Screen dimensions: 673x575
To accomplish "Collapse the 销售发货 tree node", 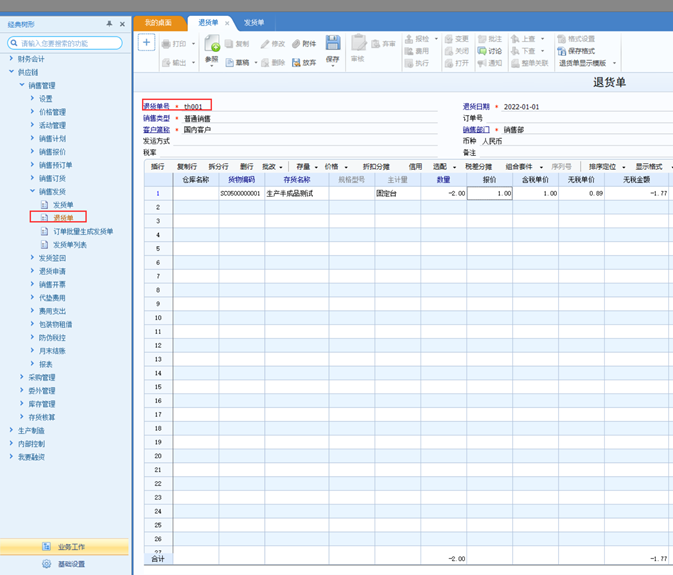I will click(32, 191).
